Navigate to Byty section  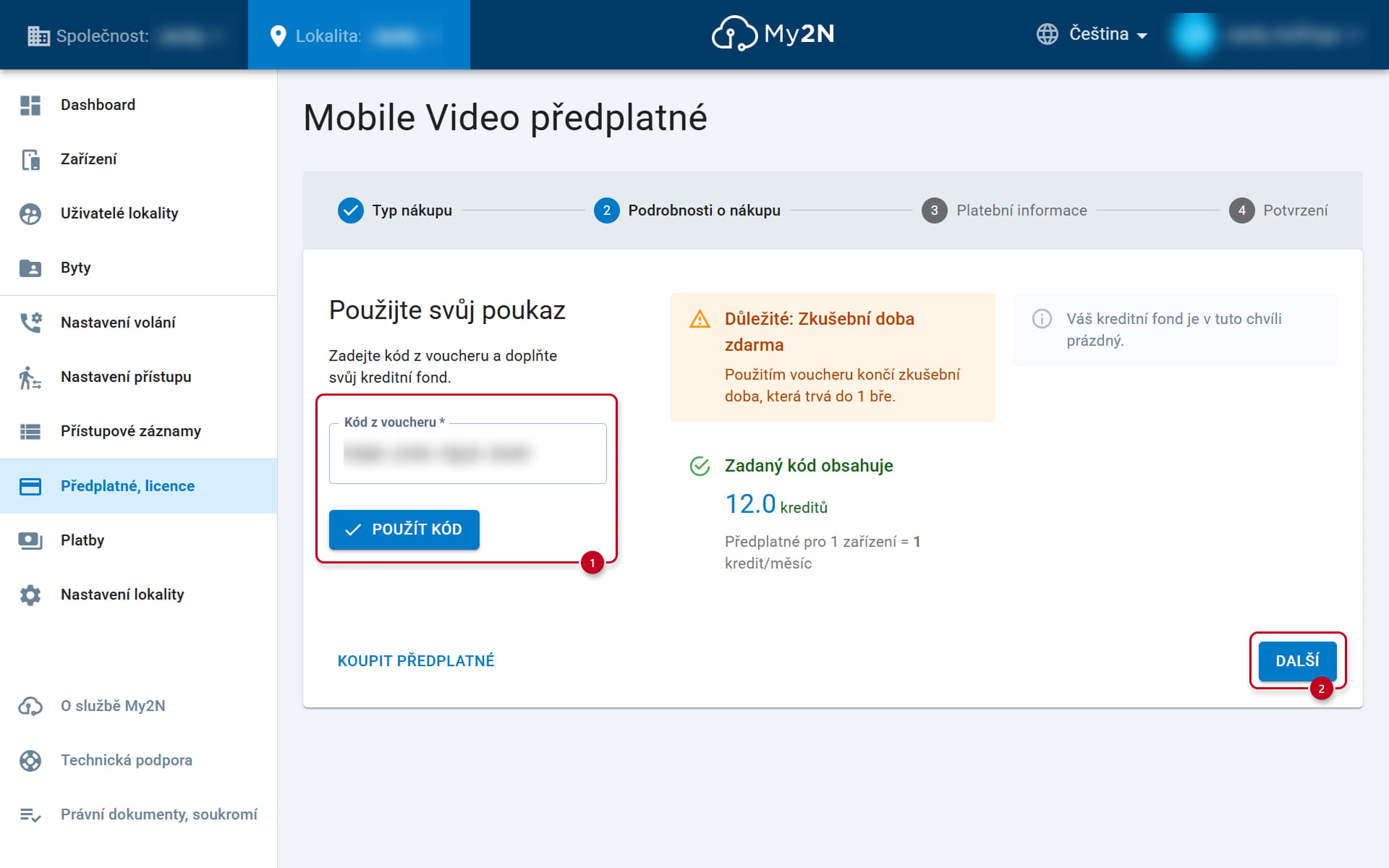coord(138,268)
